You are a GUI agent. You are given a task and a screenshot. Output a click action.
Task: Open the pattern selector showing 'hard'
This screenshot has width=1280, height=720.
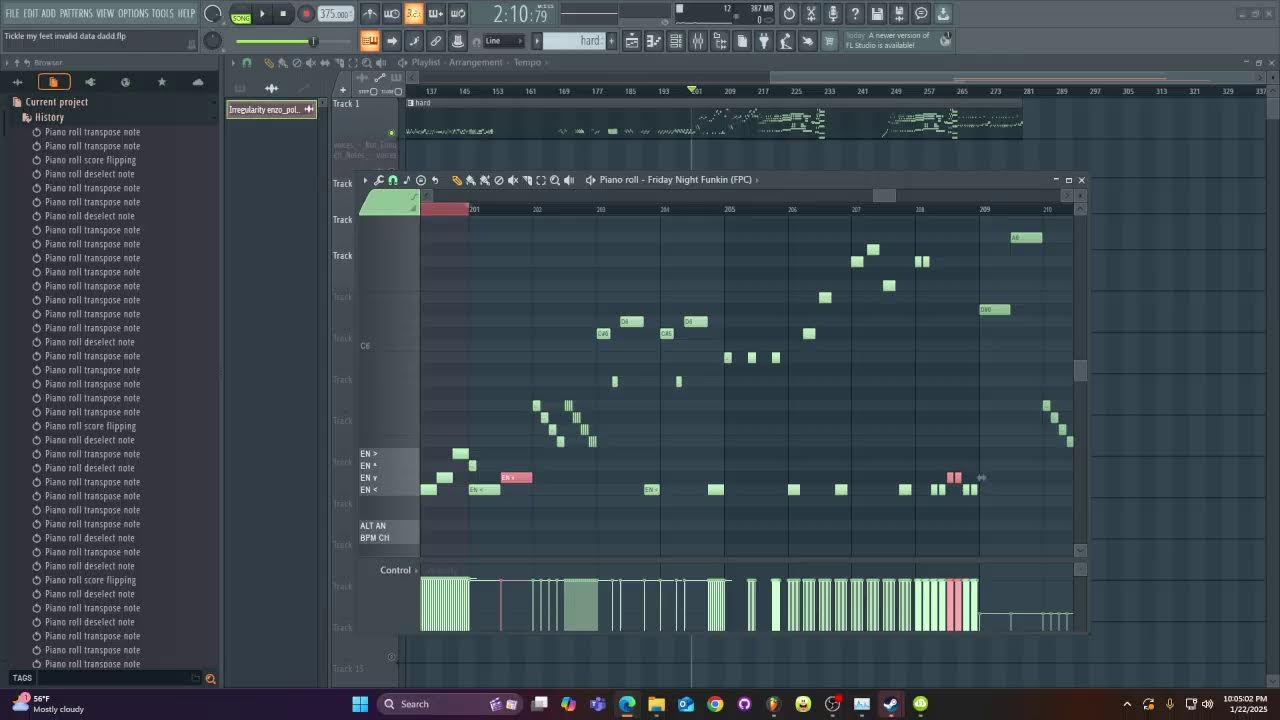[574, 41]
